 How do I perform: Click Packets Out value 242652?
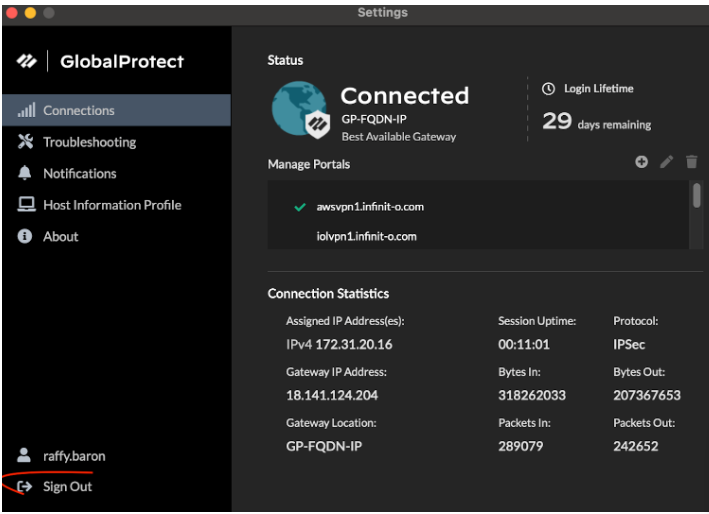click(x=636, y=446)
